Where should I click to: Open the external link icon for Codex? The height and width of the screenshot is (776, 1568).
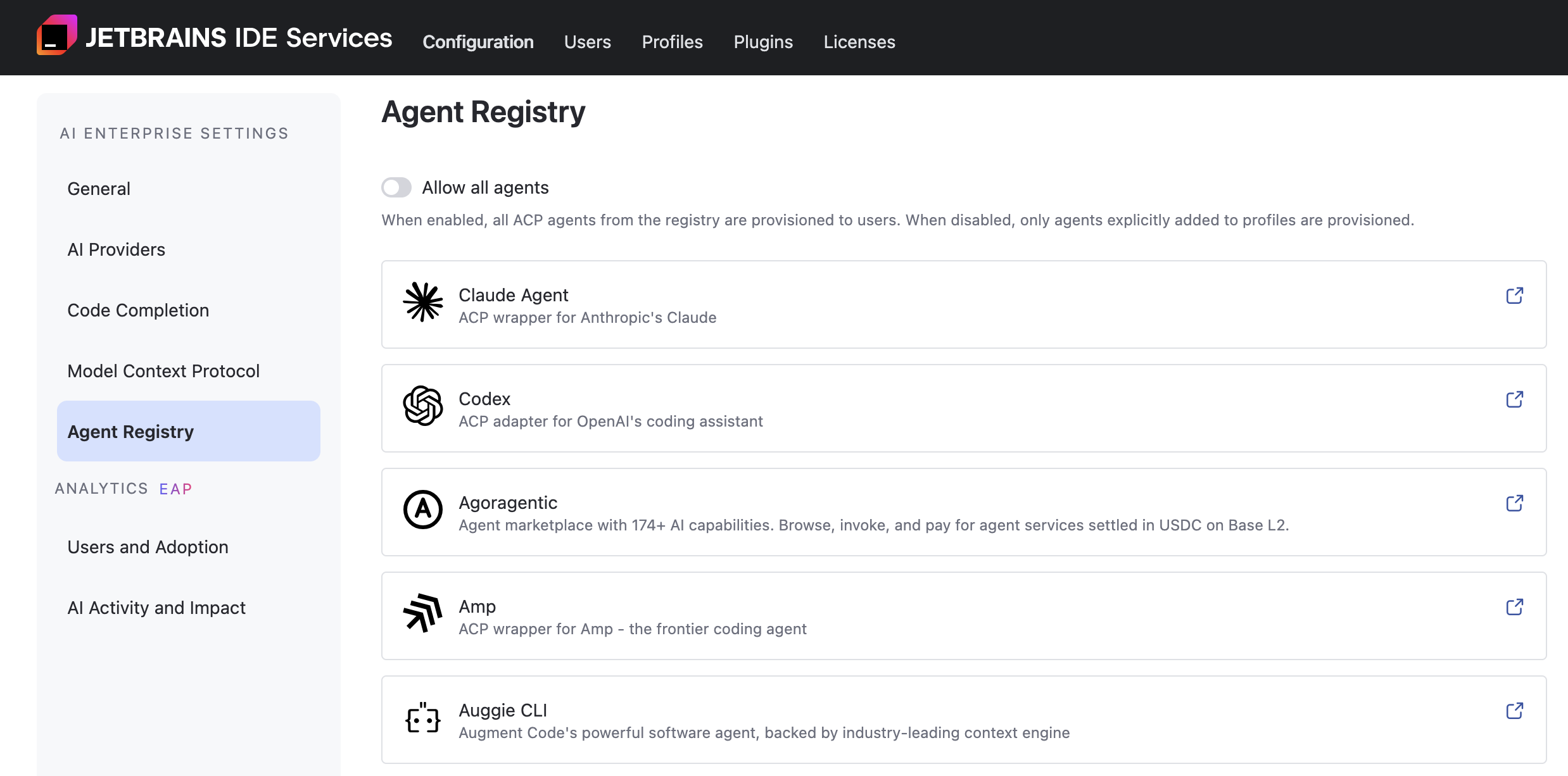1514,399
